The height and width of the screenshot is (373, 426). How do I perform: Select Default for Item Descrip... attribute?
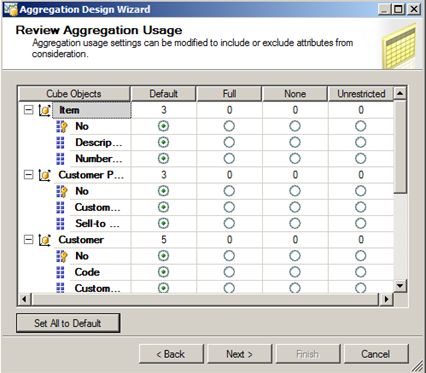click(x=163, y=142)
